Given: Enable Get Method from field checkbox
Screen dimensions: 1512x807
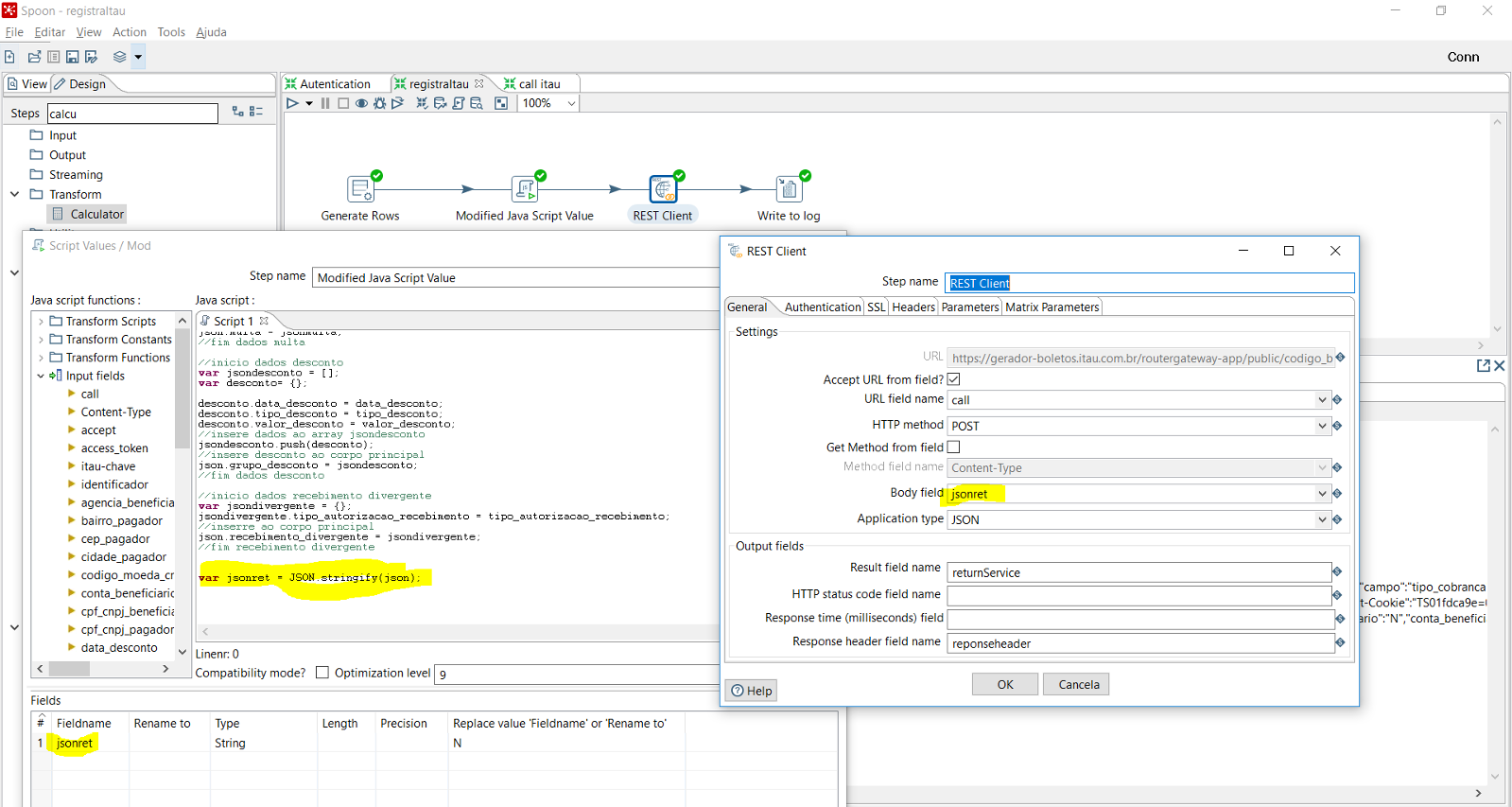Looking at the screenshot, I should pyautogui.click(x=954, y=447).
